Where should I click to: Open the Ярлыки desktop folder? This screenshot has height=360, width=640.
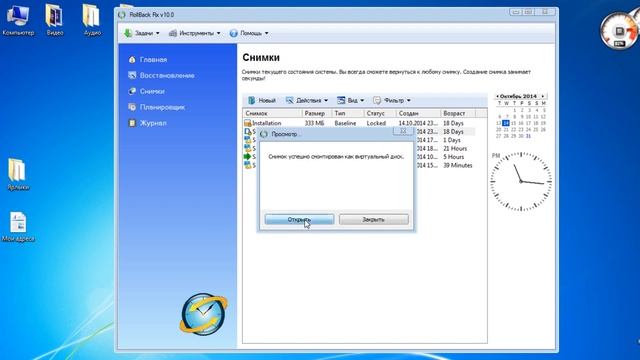pyautogui.click(x=18, y=174)
